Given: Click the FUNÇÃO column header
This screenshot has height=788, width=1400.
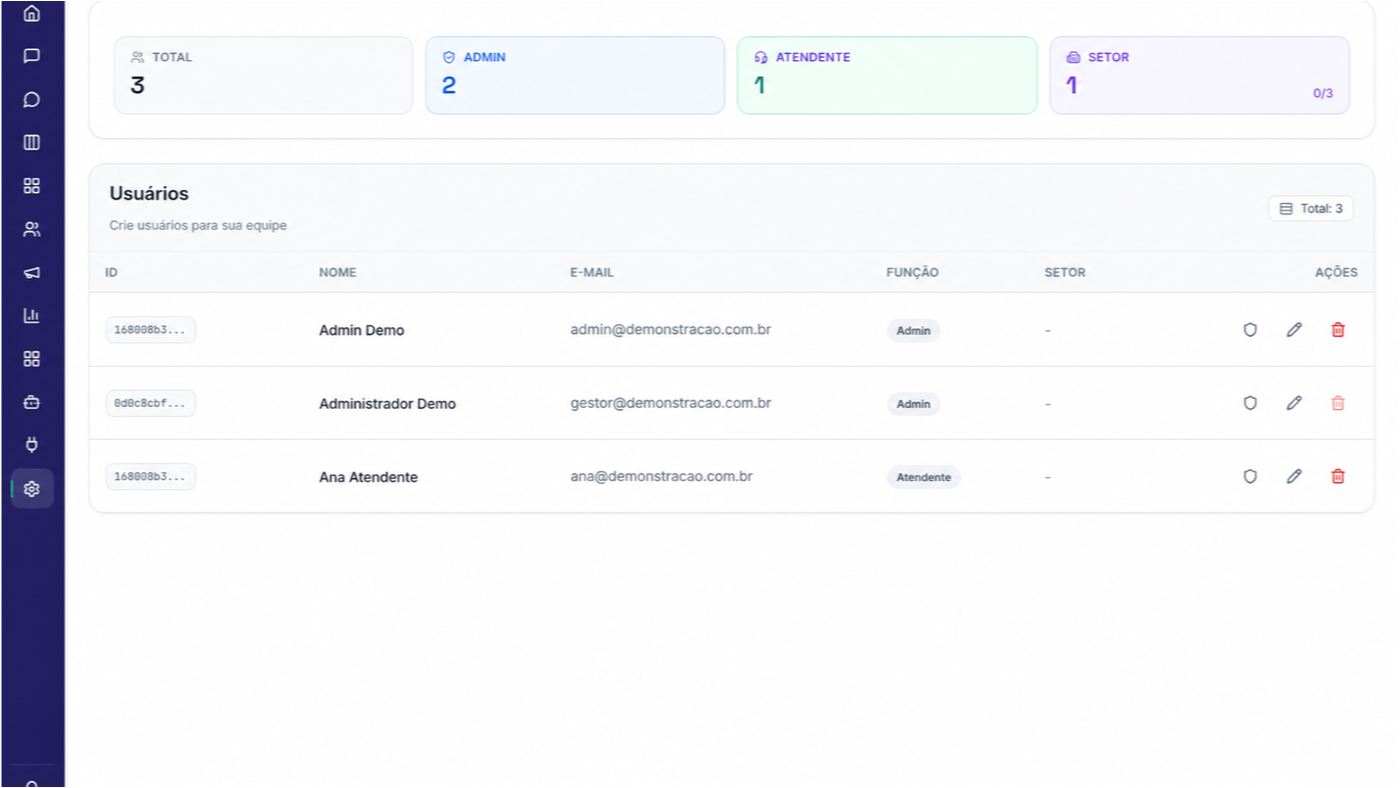Looking at the screenshot, I should coord(912,272).
